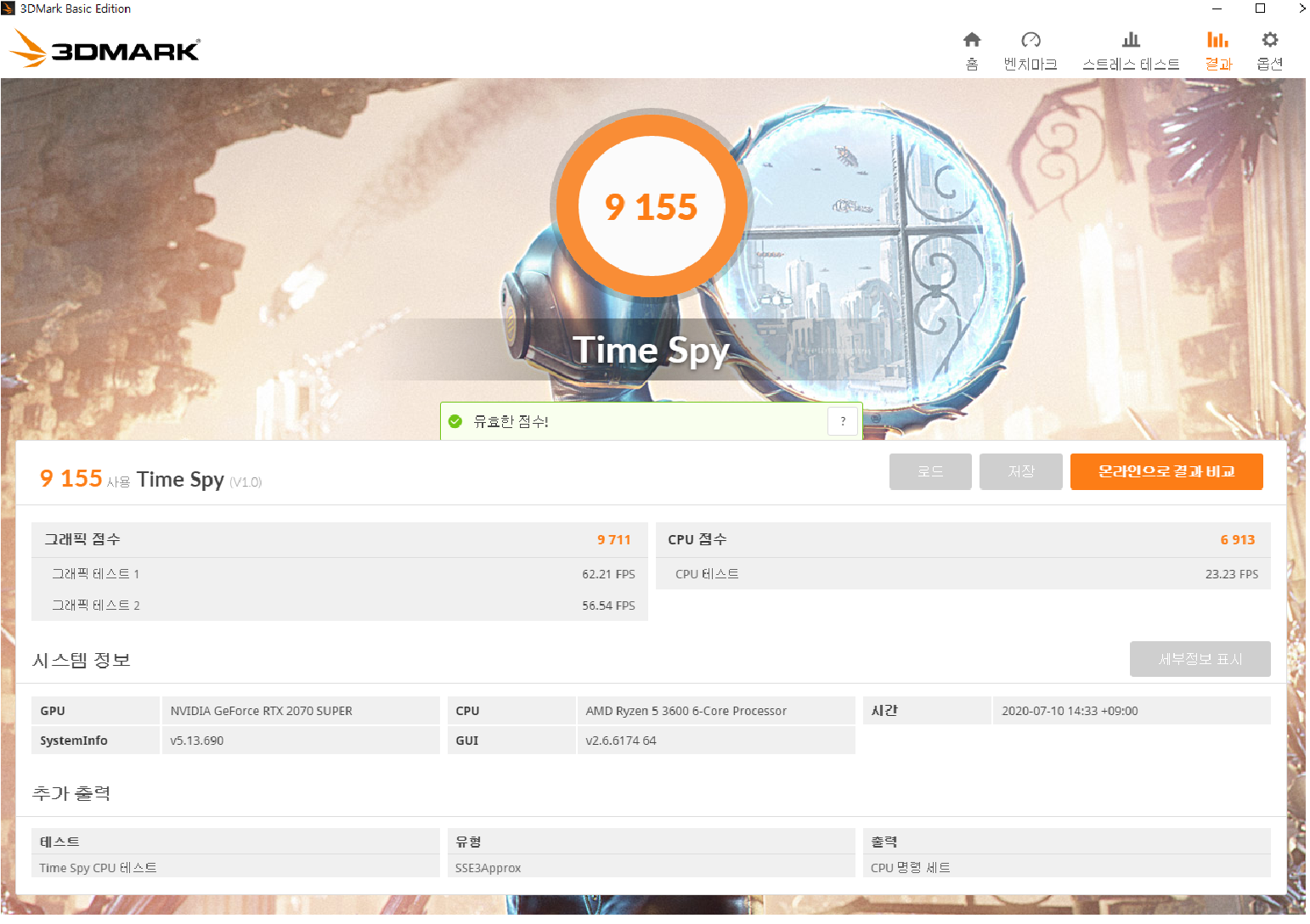Click the GUI version v2.6.6174 64
This screenshot has width=1310, height=924.
[621, 741]
